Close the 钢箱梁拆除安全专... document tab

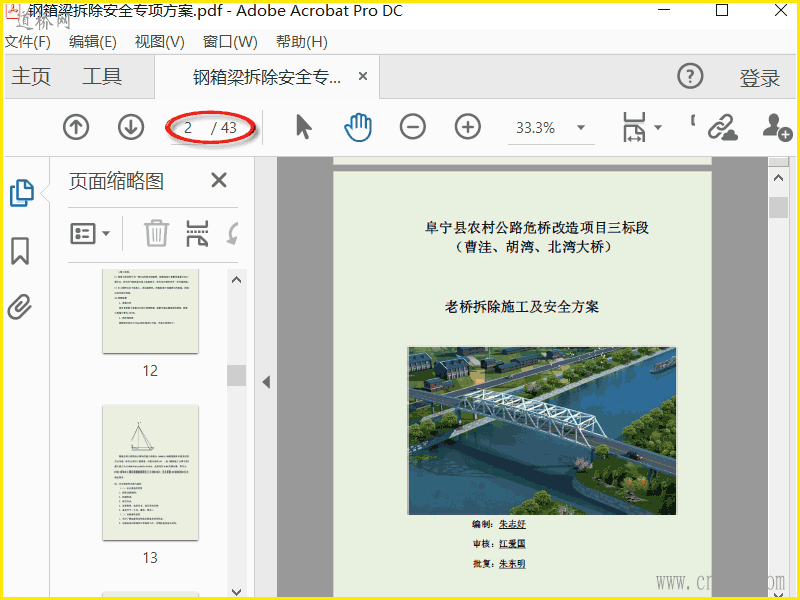pos(363,76)
